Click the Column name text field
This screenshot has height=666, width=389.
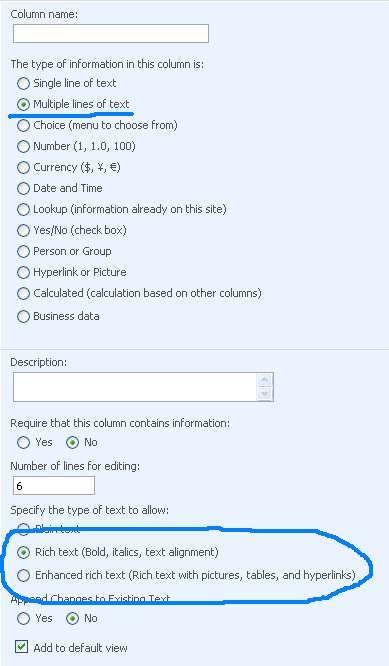(111, 34)
